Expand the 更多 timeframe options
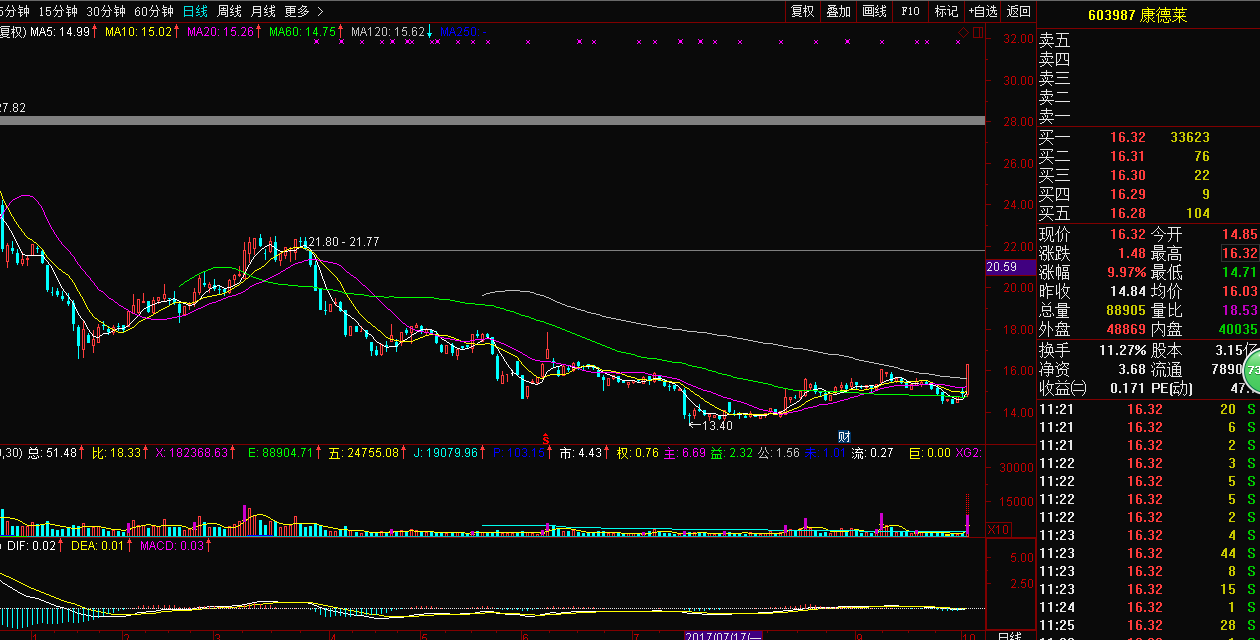Image resolution: width=1260 pixels, height=640 pixels. [x=304, y=11]
